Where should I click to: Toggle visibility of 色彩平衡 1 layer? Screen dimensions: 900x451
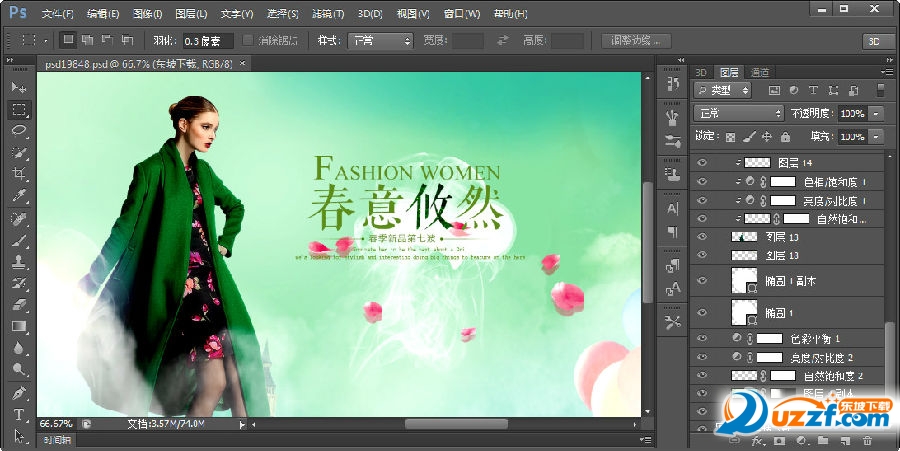tap(701, 339)
